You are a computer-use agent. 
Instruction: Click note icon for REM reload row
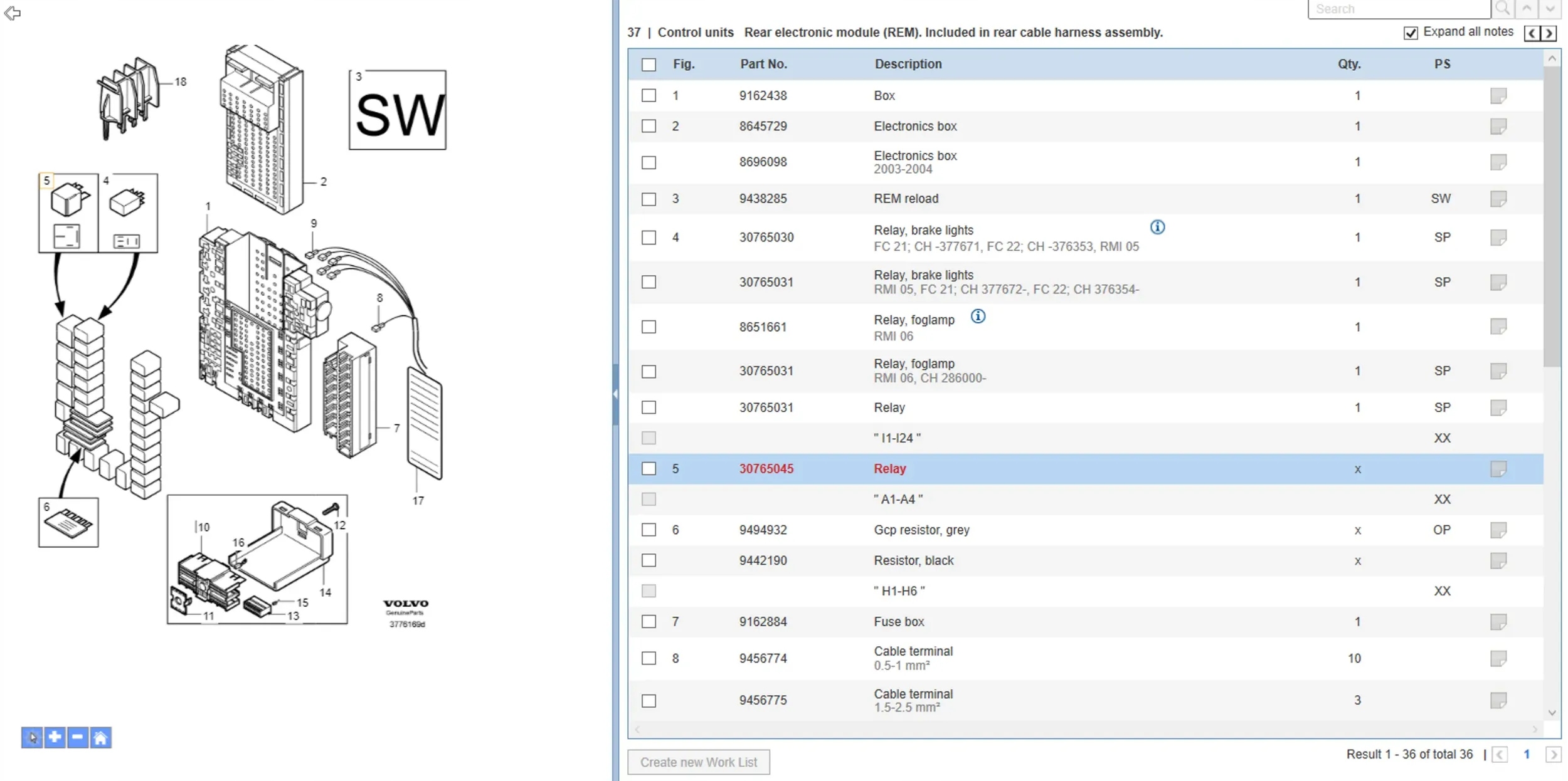coord(1498,199)
